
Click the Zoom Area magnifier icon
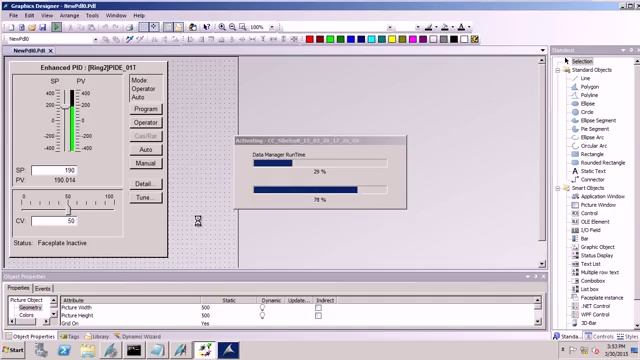pos(242,27)
